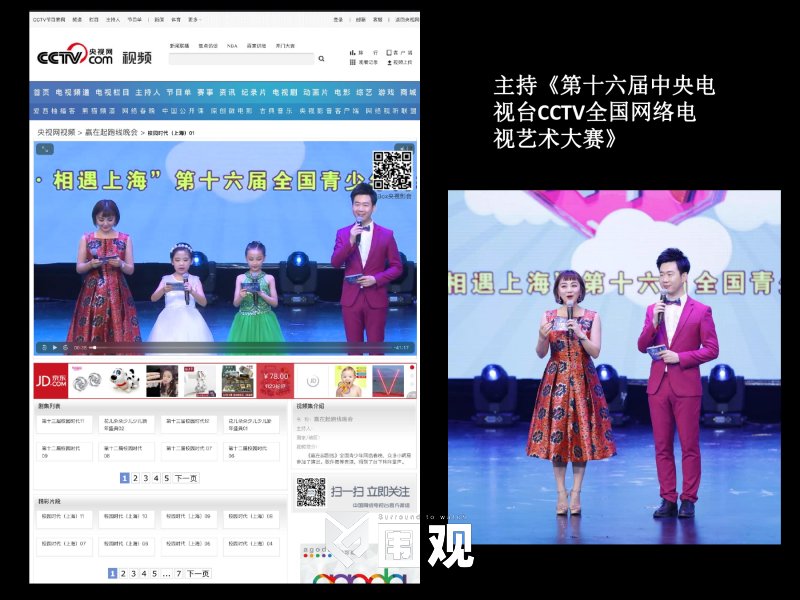Select the 电视剧 navigation menu item

[284, 92]
